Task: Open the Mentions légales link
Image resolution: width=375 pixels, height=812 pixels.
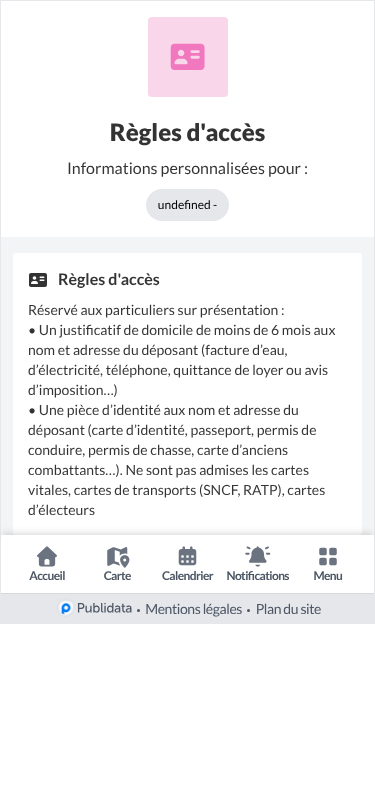Action: pos(194,610)
